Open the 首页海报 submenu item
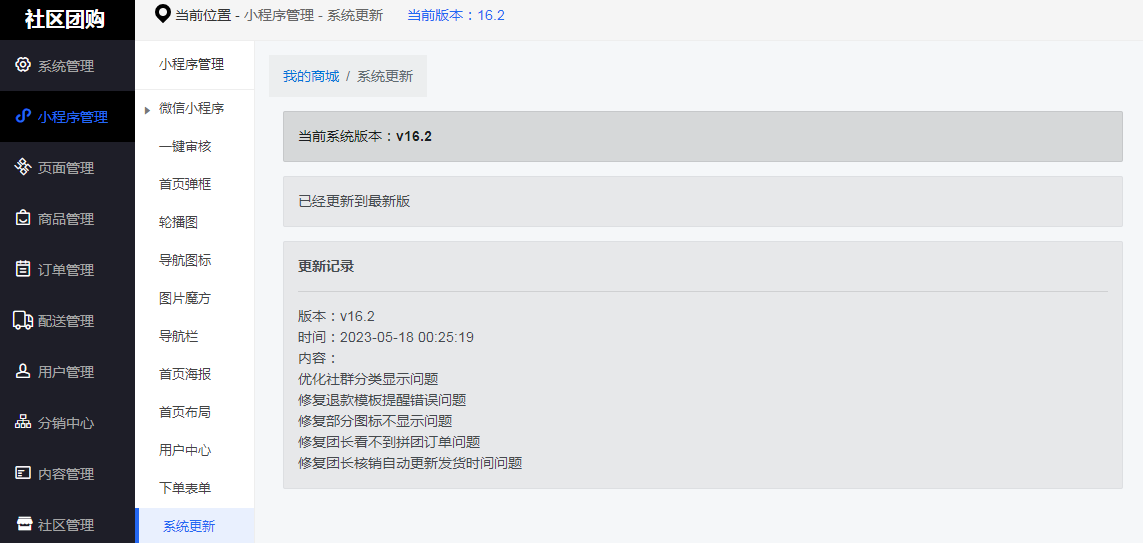 coord(185,374)
